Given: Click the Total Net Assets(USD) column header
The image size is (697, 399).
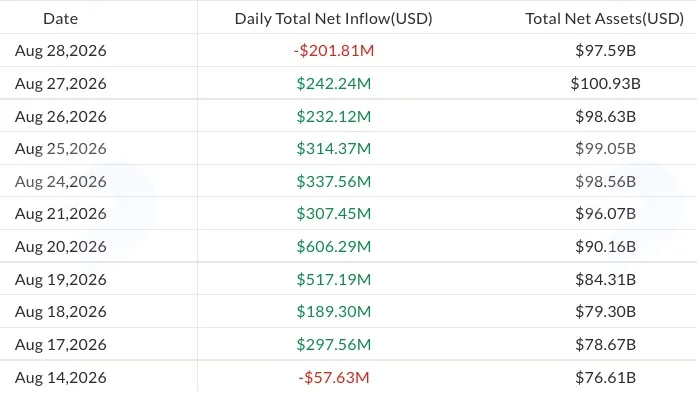Looking at the screenshot, I should point(605,19).
